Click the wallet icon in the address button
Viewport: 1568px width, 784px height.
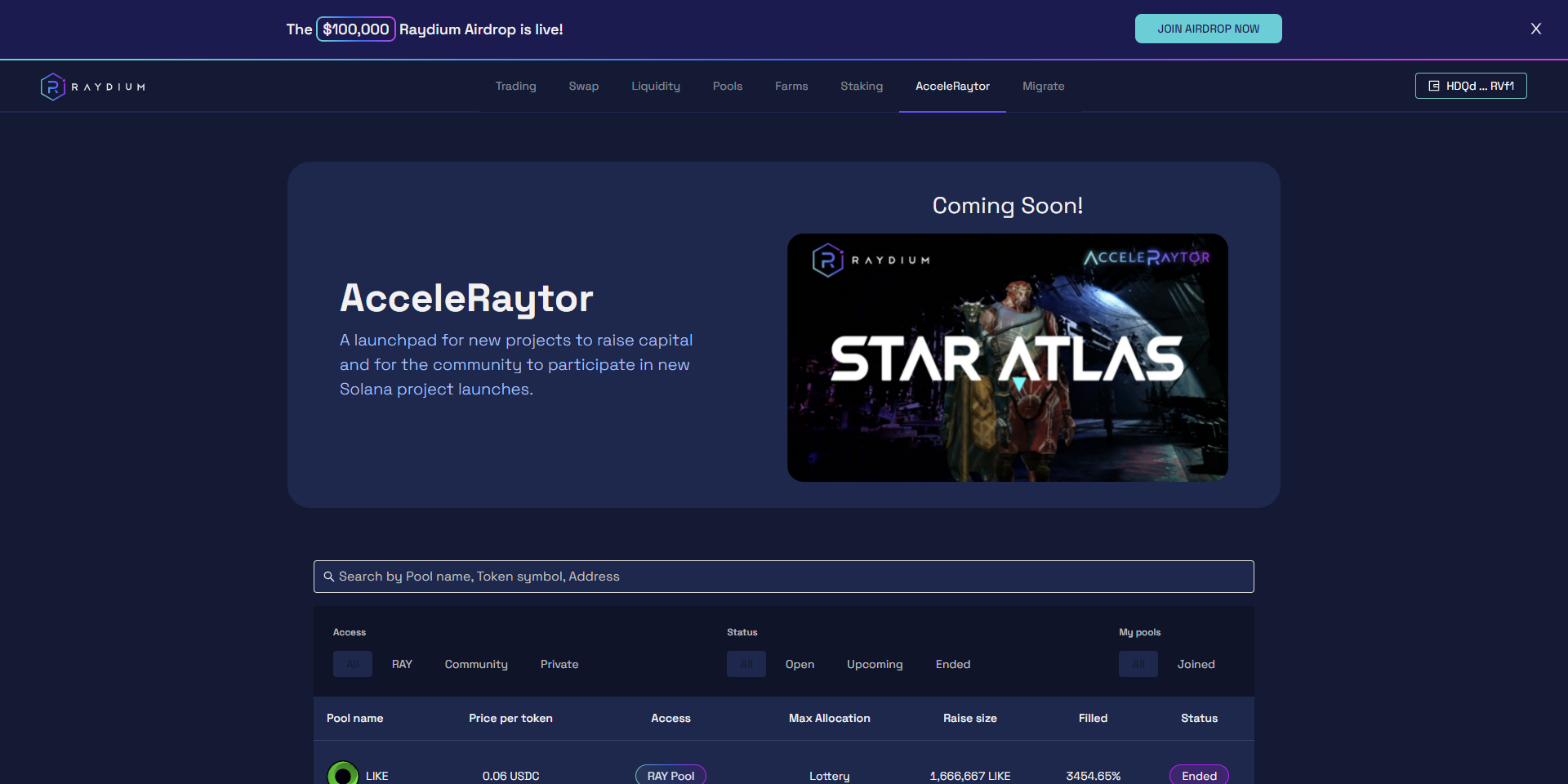point(1433,86)
